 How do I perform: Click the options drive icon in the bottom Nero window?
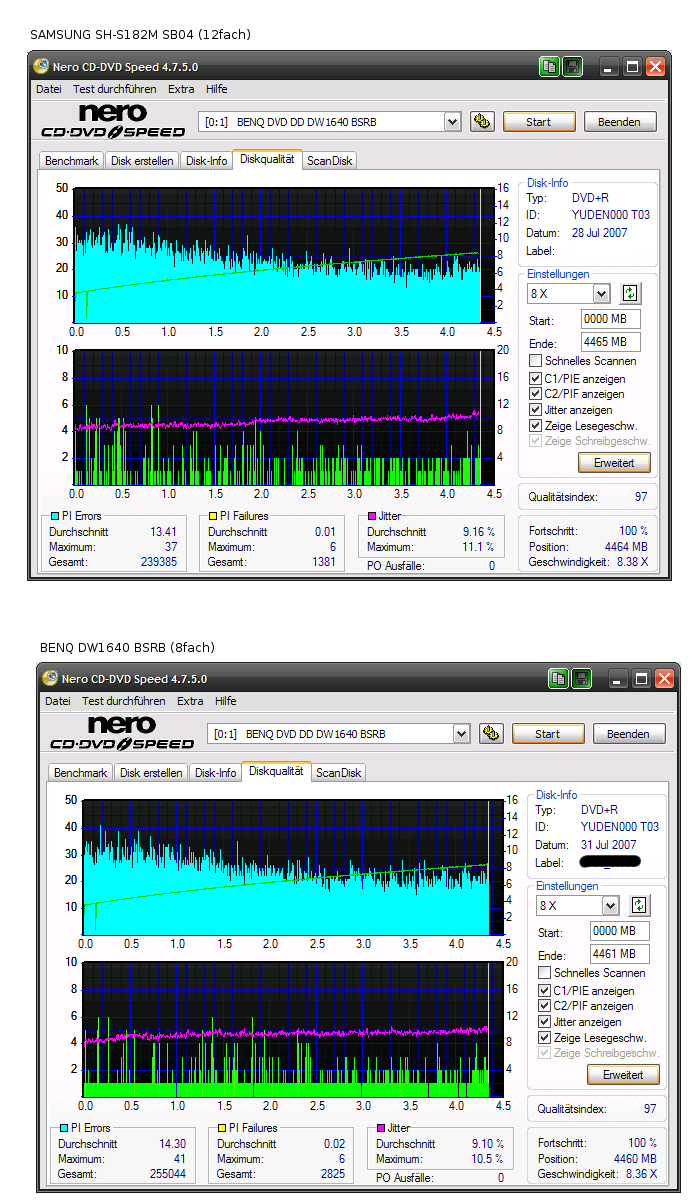click(x=491, y=734)
